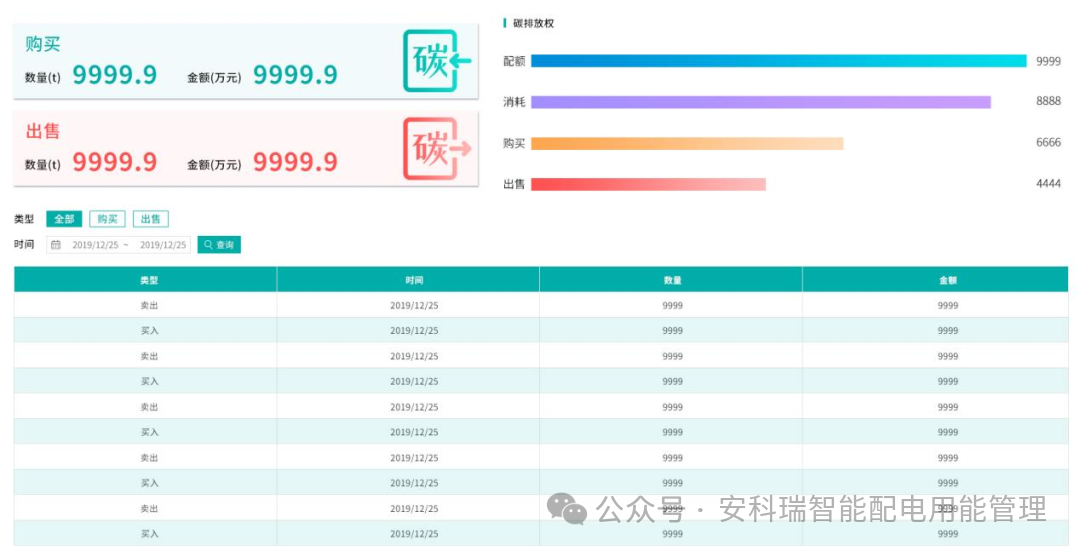This screenshot has width=1080, height=552.
Task: Click 数量(t) value 9999.9 in 出售 card
Action: pos(115,162)
